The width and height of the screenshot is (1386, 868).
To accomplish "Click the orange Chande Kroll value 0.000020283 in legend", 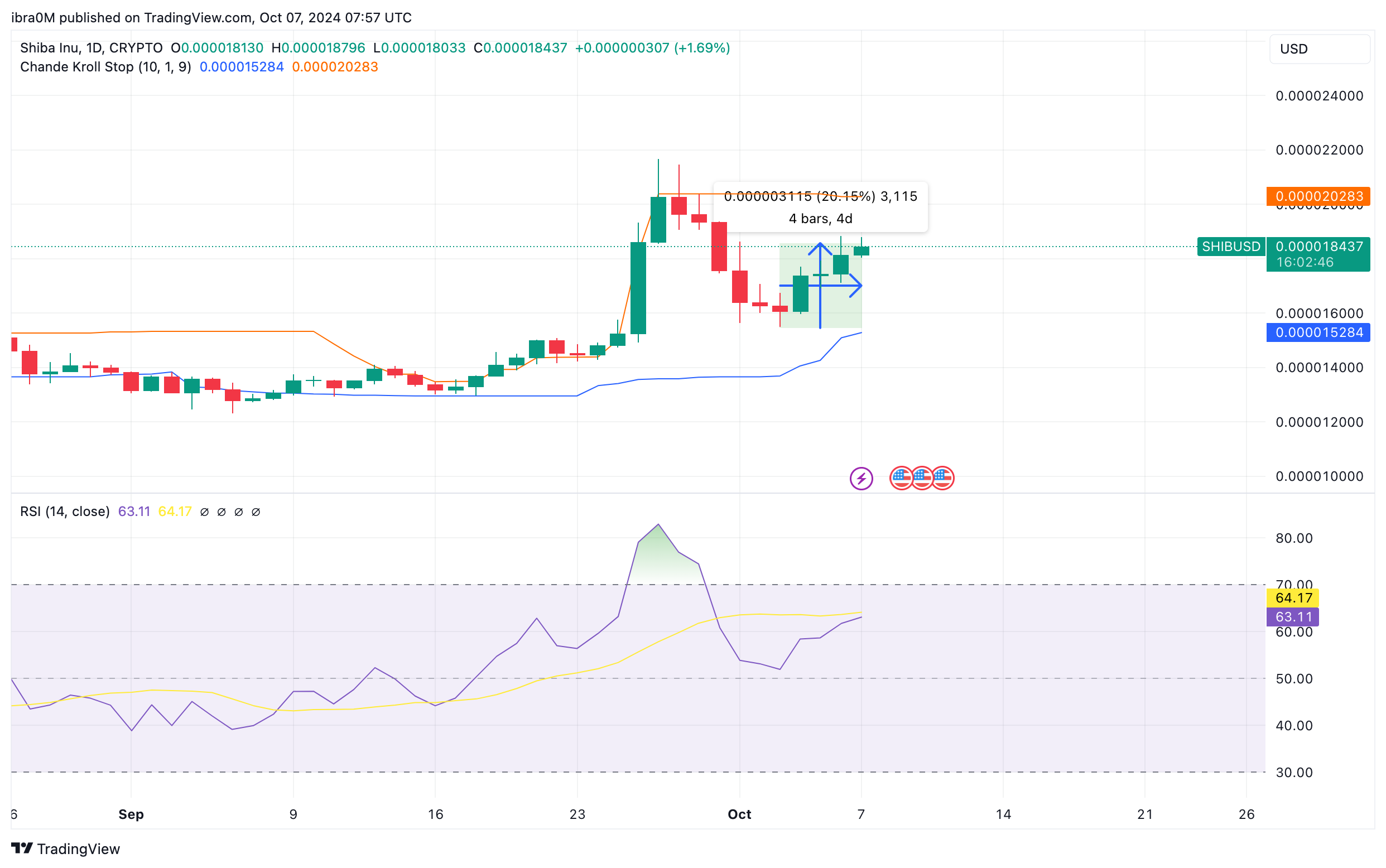I will pyautogui.click(x=335, y=66).
